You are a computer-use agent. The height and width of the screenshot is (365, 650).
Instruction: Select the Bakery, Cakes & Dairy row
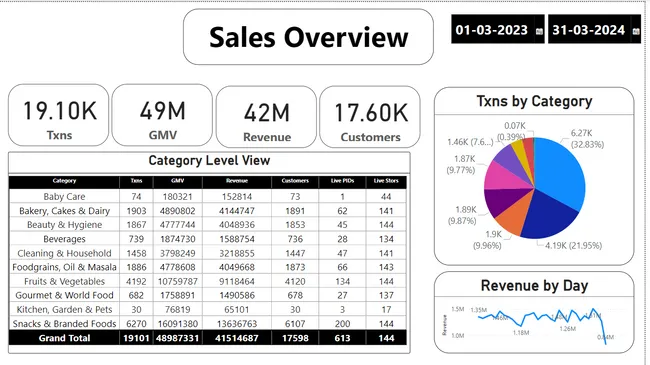(x=208, y=211)
